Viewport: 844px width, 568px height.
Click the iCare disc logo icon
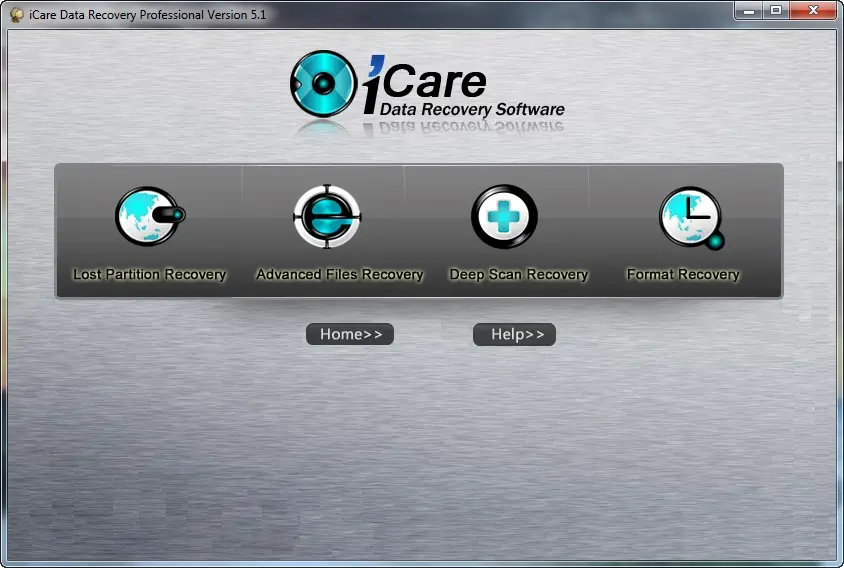pos(323,84)
